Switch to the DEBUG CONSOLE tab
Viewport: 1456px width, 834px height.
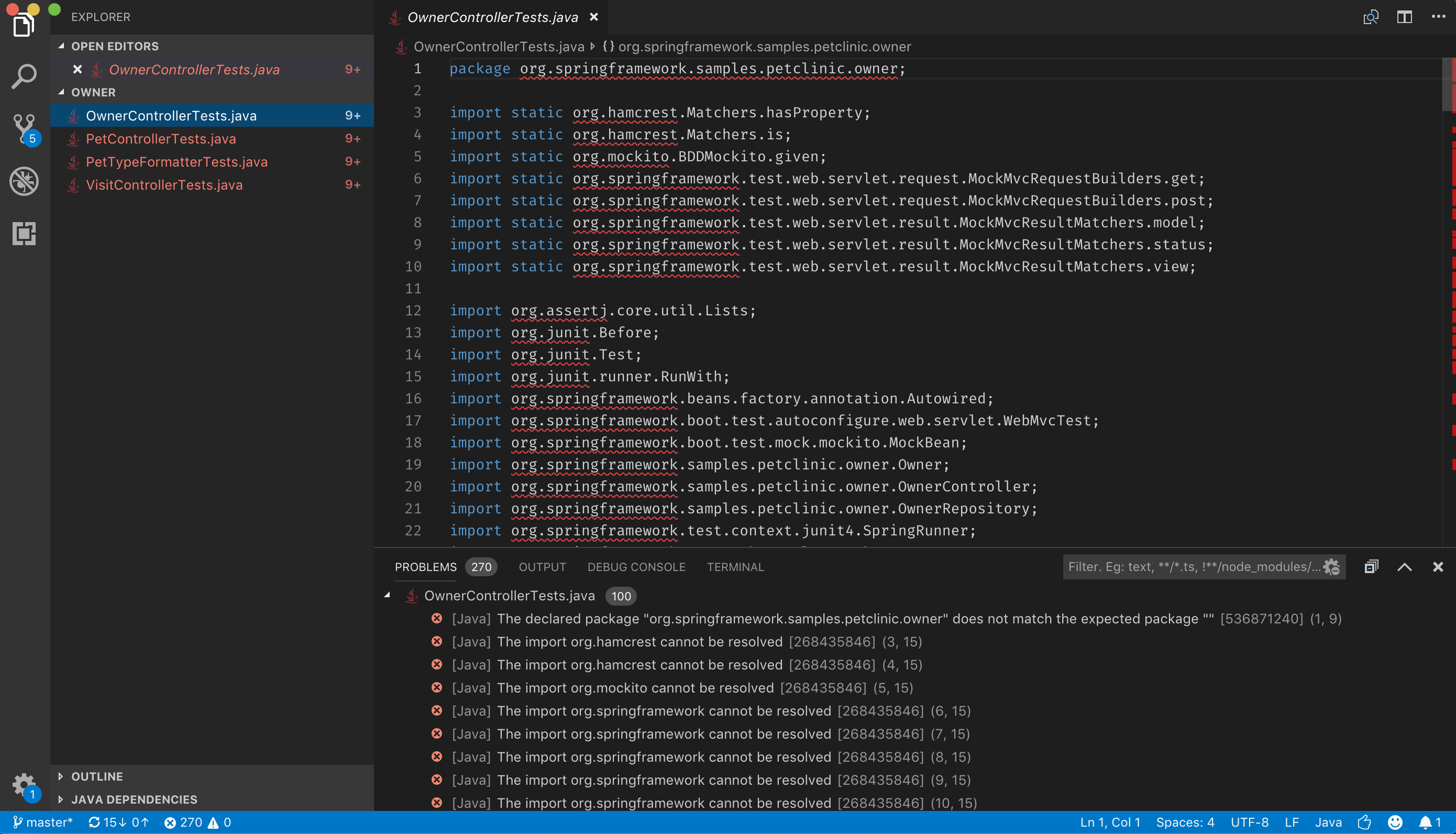coord(635,567)
